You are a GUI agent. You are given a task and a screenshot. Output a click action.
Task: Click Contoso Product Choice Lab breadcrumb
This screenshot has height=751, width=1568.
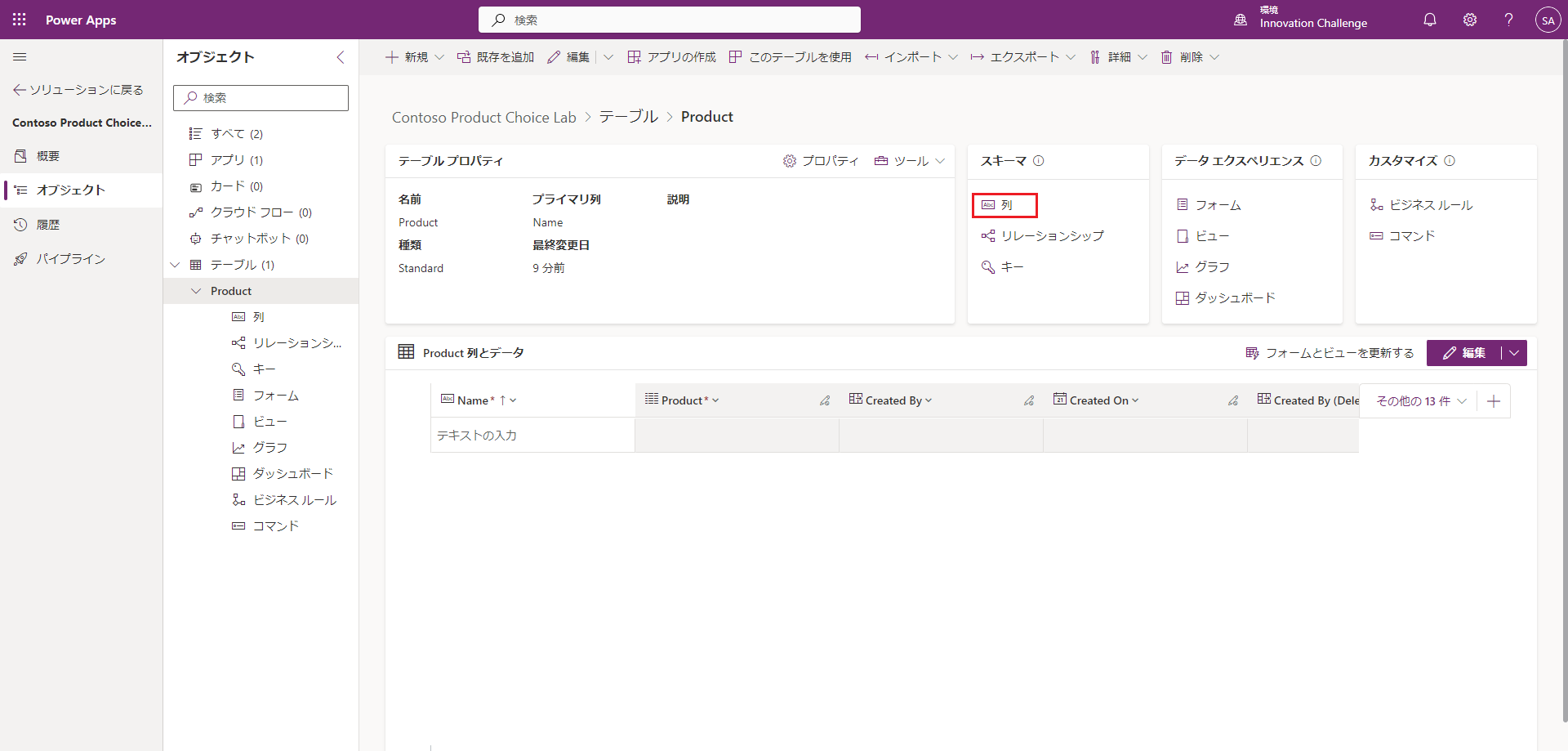coord(484,118)
